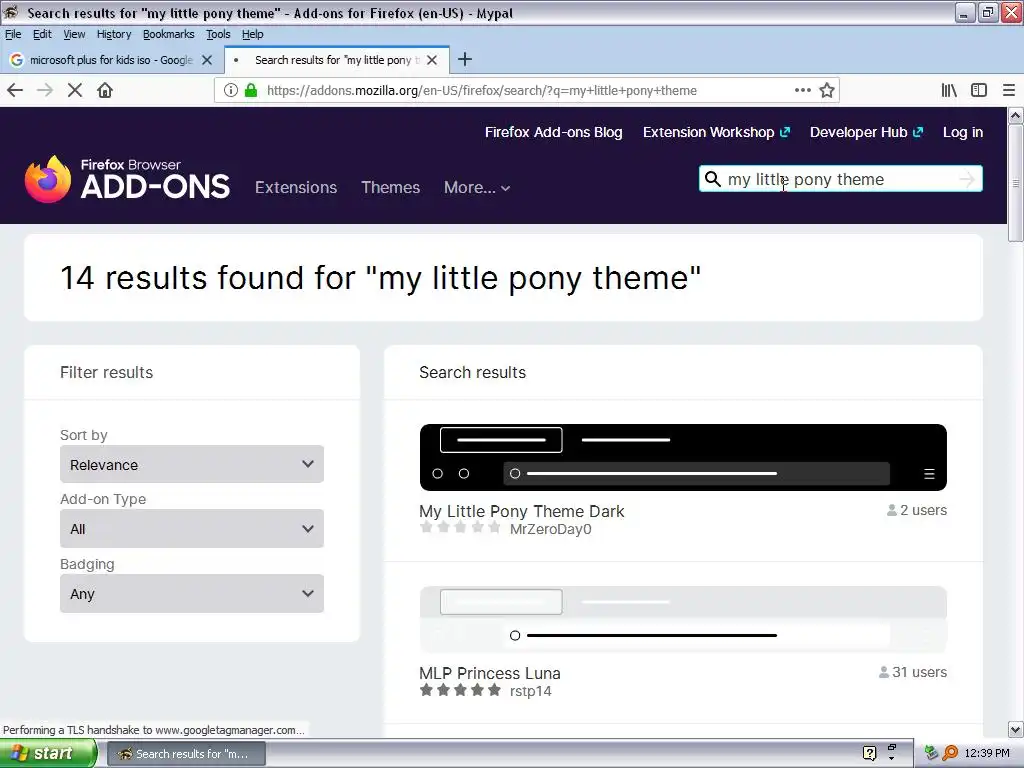Submit search with the arrow icon
Viewport: 1024px width, 768px height.
coord(967,179)
